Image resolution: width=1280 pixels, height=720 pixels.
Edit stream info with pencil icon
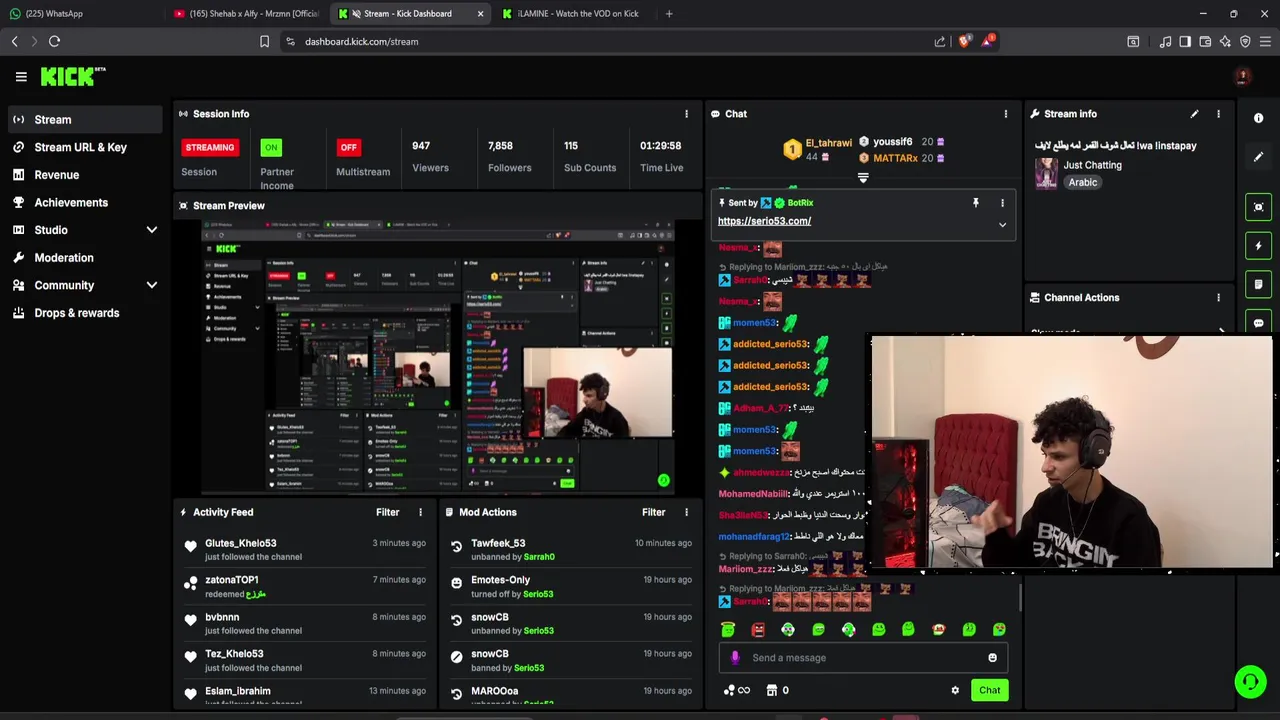tap(1194, 114)
